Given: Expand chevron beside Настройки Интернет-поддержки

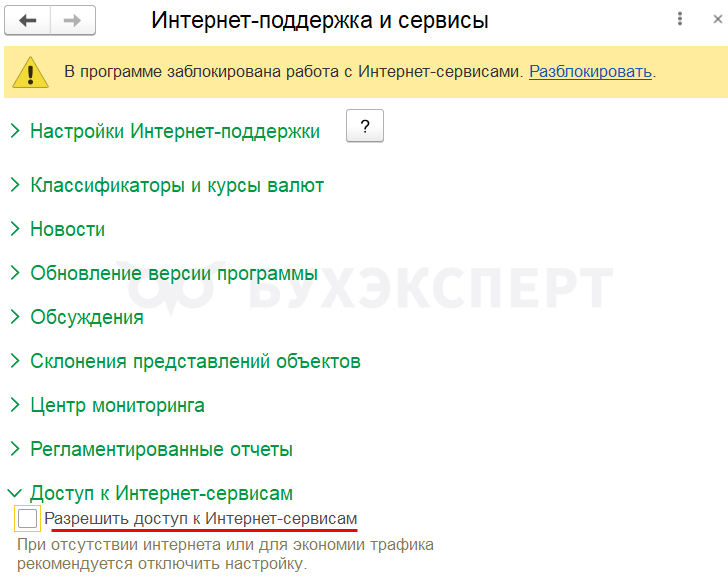Looking at the screenshot, I should 15,131.
